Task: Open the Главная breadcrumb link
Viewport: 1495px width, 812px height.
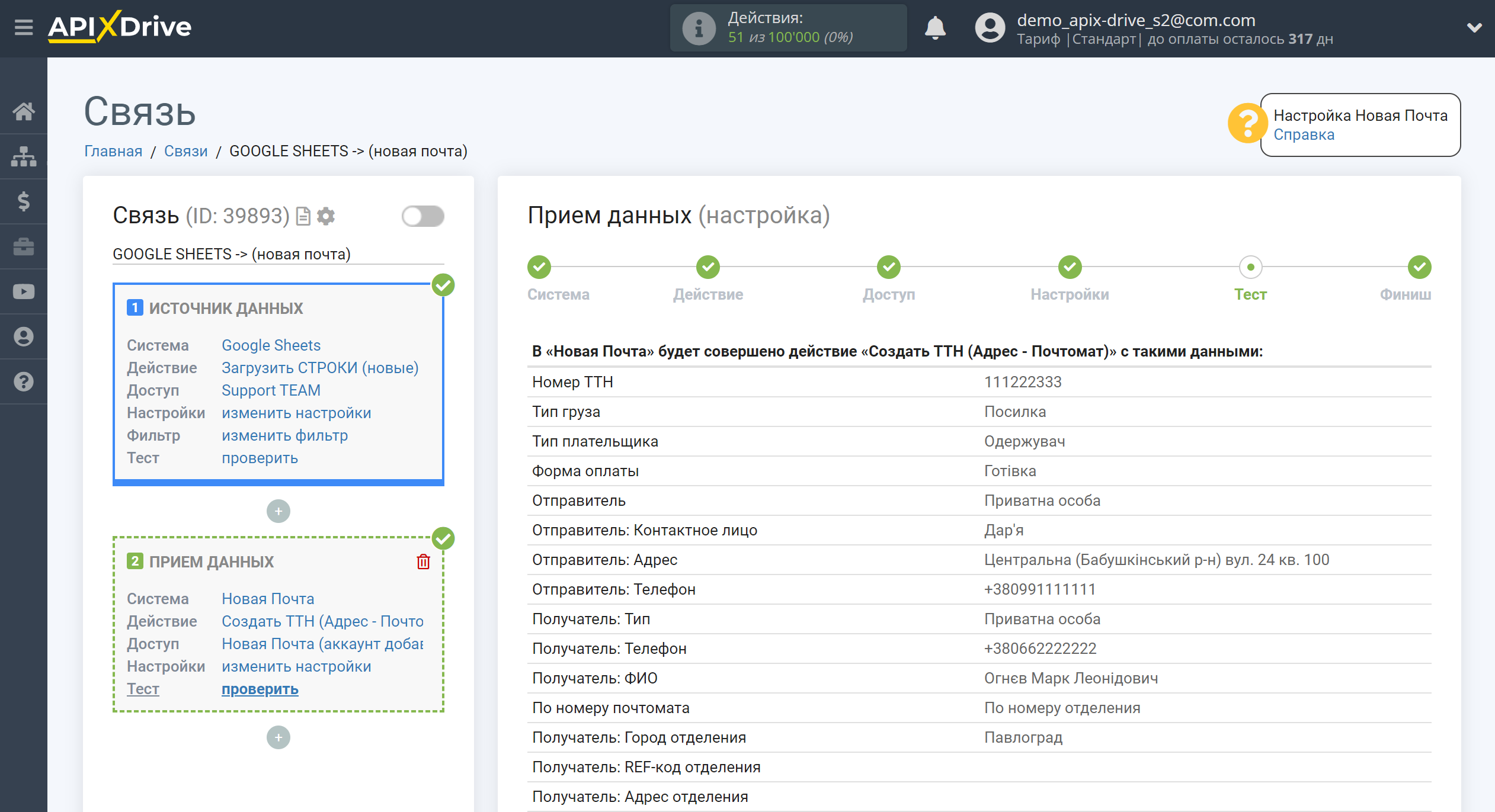Action: point(113,151)
